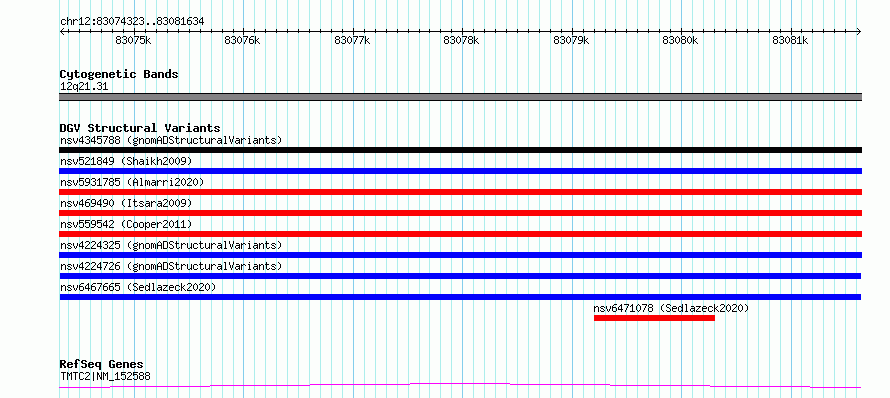This screenshot has height=398, width=890.
Task: Click the 83079k ruler tick label
Action: tap(572, 40)
